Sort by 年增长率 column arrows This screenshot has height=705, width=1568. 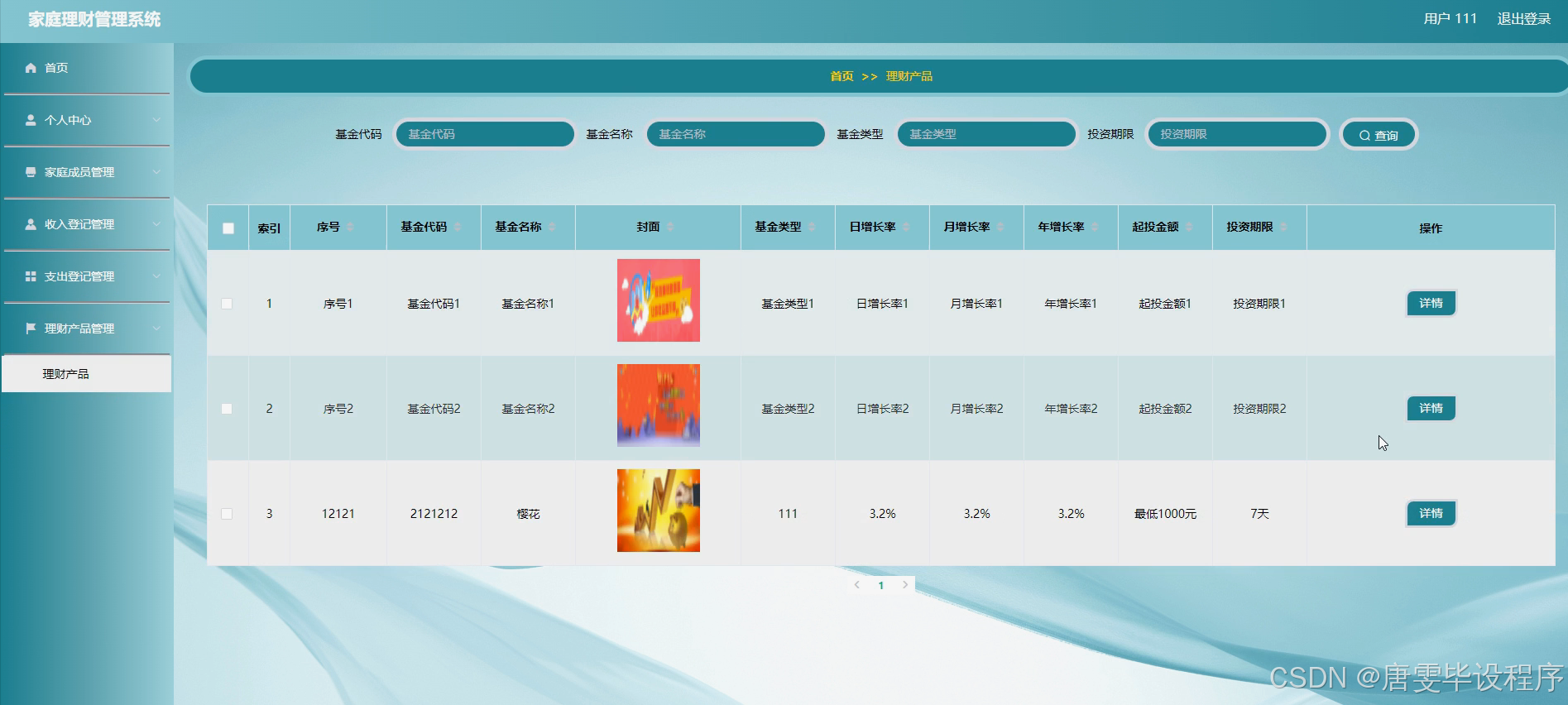tap(1095, 227)
